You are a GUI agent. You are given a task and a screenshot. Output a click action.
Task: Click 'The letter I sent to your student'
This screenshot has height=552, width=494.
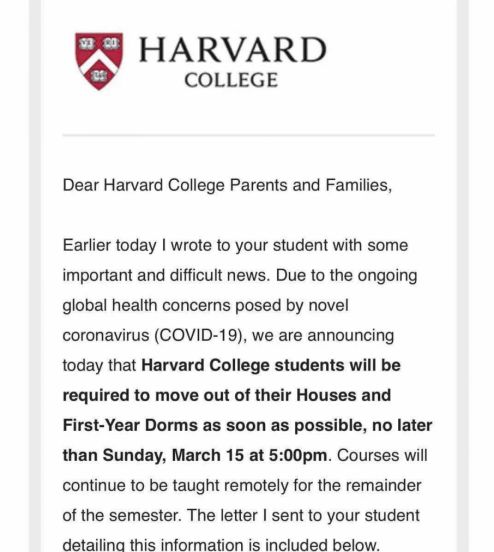(303, 516)
